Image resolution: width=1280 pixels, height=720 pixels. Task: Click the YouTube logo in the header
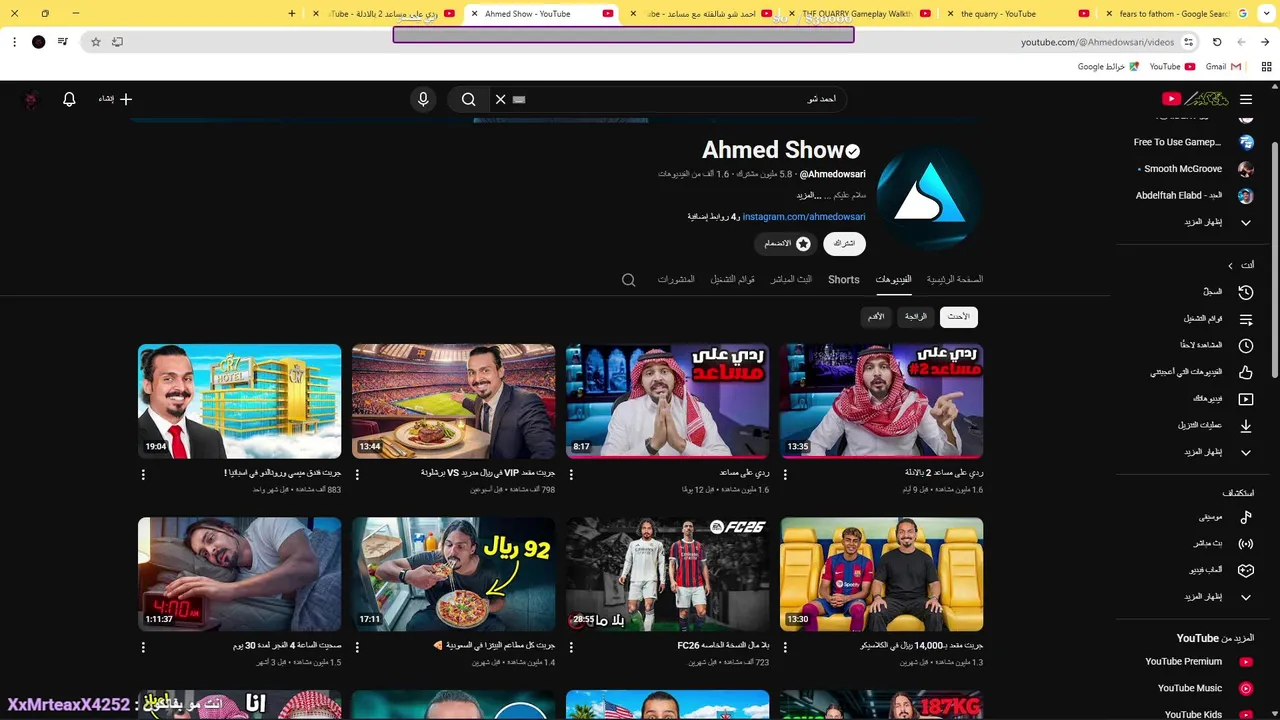tap(1195, 99)
